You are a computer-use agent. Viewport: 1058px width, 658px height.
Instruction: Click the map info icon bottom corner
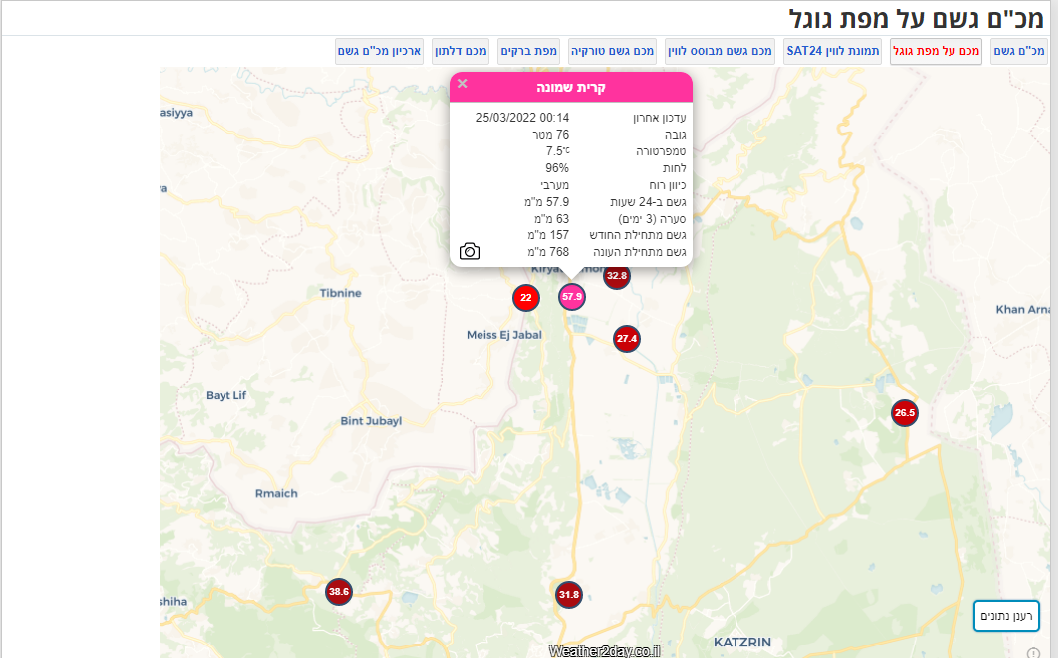click(x=1033, y=652)
